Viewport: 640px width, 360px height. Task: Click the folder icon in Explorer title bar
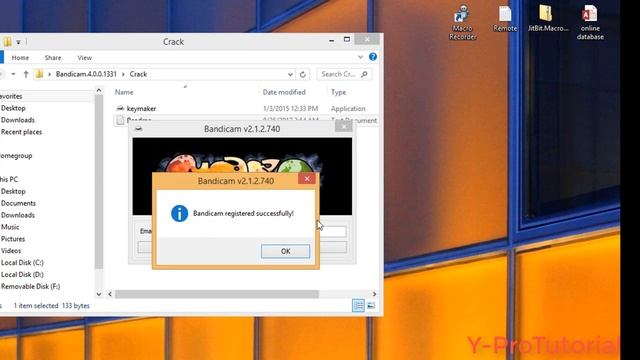coord(7,42)
